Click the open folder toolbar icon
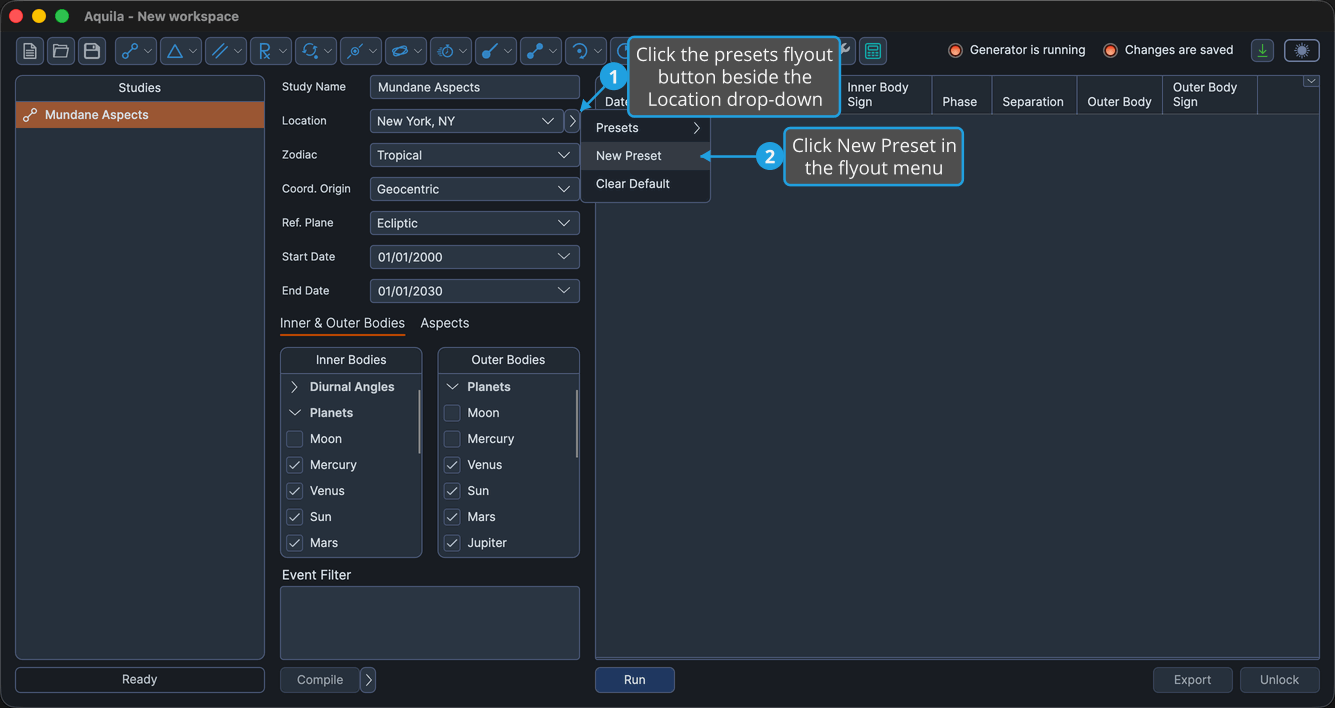This screenshot has height=708, width=1335. point(61,51)
